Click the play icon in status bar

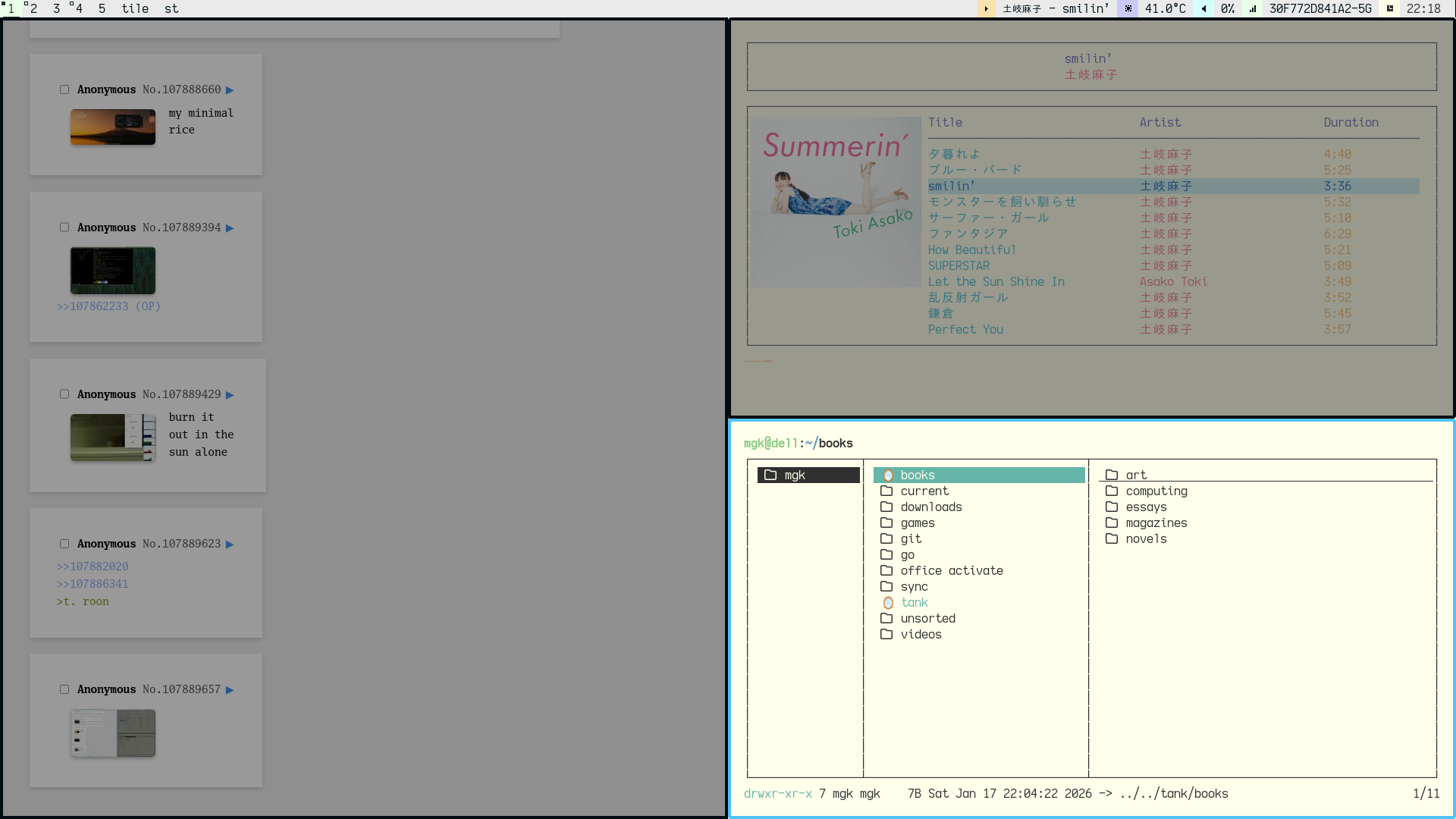click(x=986, y=8)
